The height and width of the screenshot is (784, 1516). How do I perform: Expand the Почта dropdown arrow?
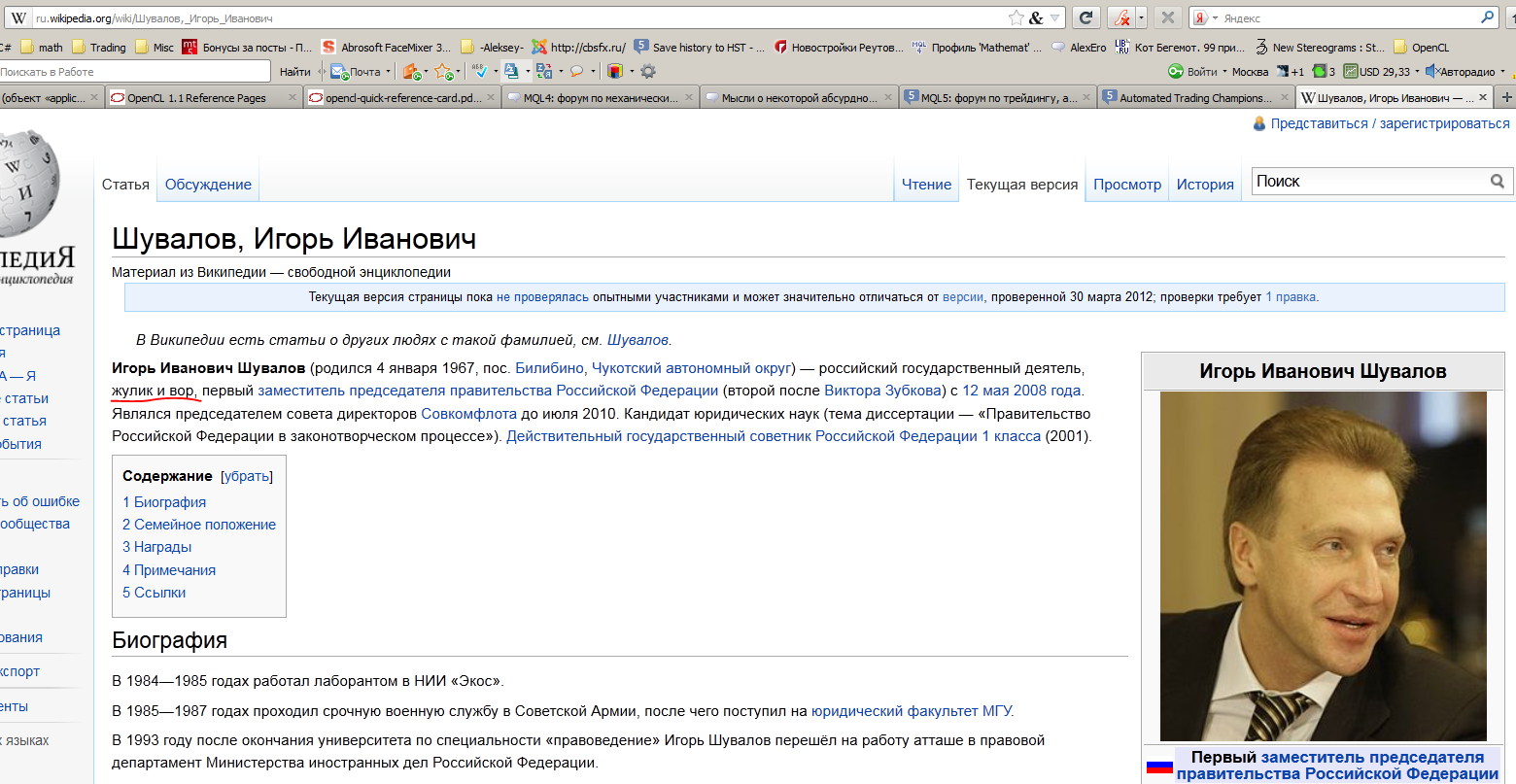[x=389, y=71]
